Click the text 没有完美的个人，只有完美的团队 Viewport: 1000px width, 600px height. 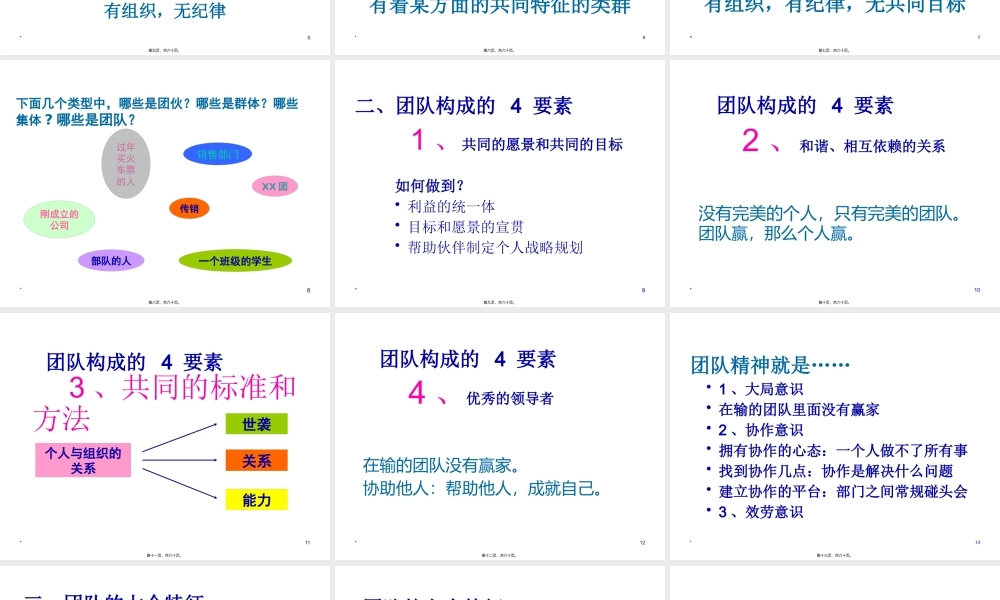click(828, 214)
